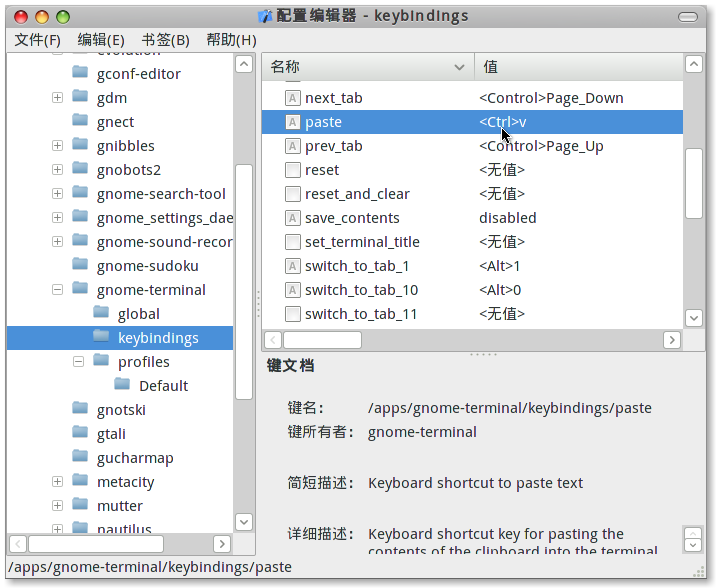This screenshot has height=588, width=716.
Task: Expand the mutter tree node
Action: click(x=58, y=505)
